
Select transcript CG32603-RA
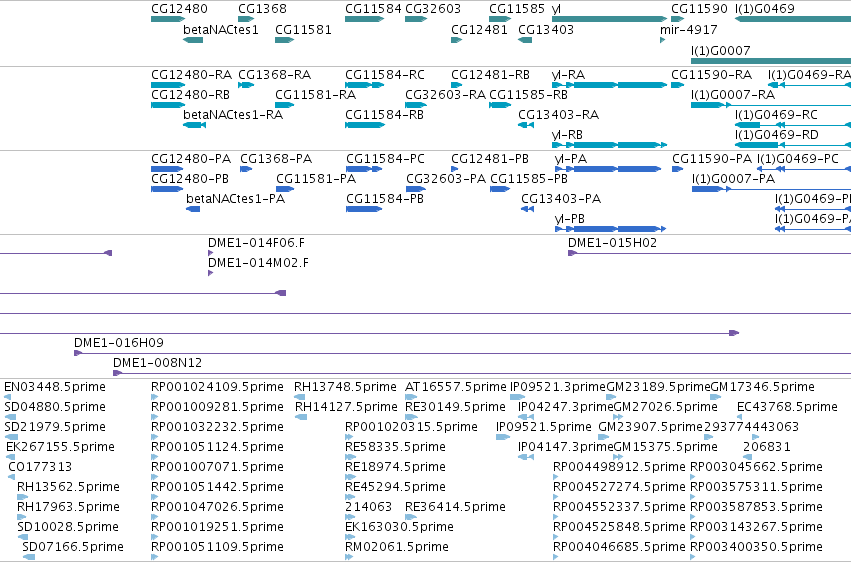tap(416, 105)
